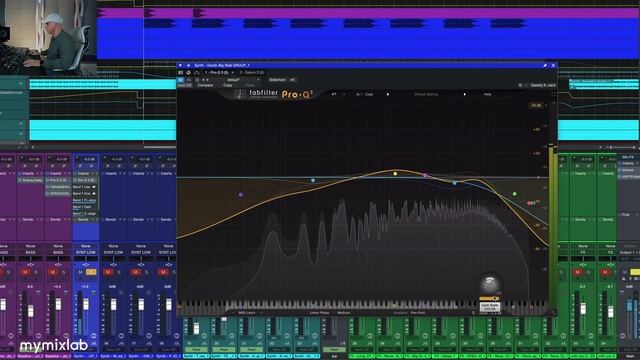Unmute the first green FX channel
Image resolution: width=640 pixels, height=360 pixels.
coord(577,272)
